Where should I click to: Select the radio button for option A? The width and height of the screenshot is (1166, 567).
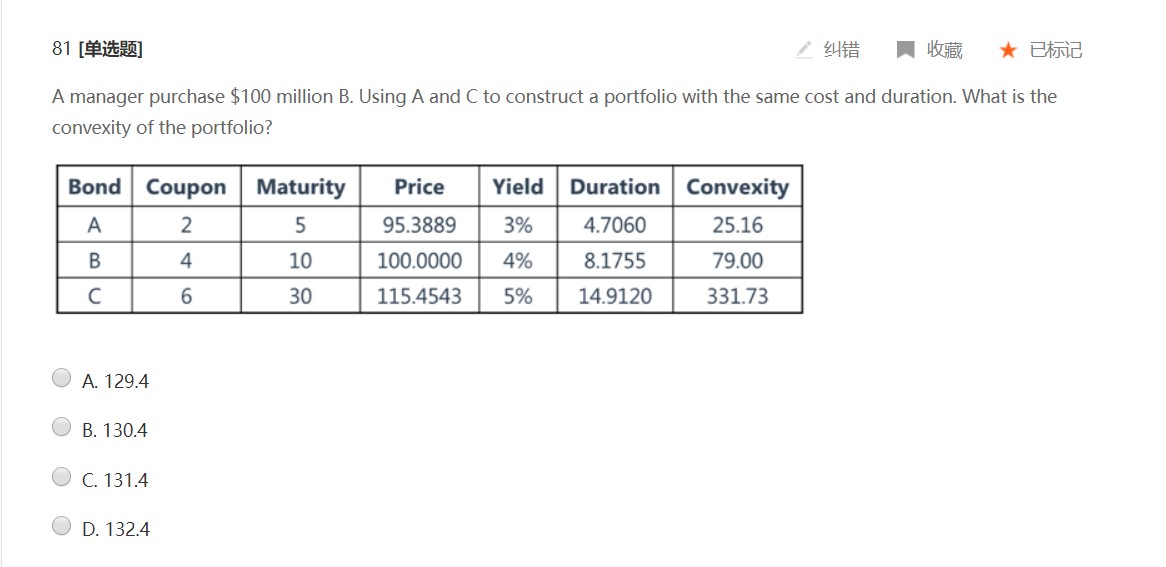62,378
